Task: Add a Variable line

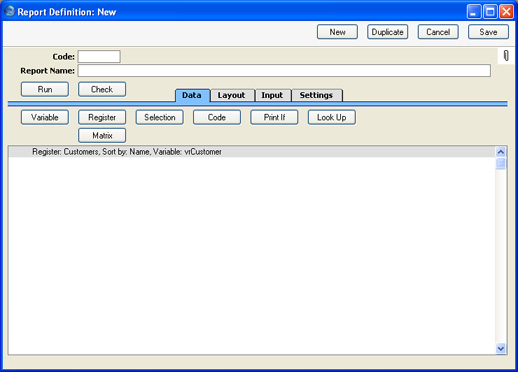Action: coord(45,117)
